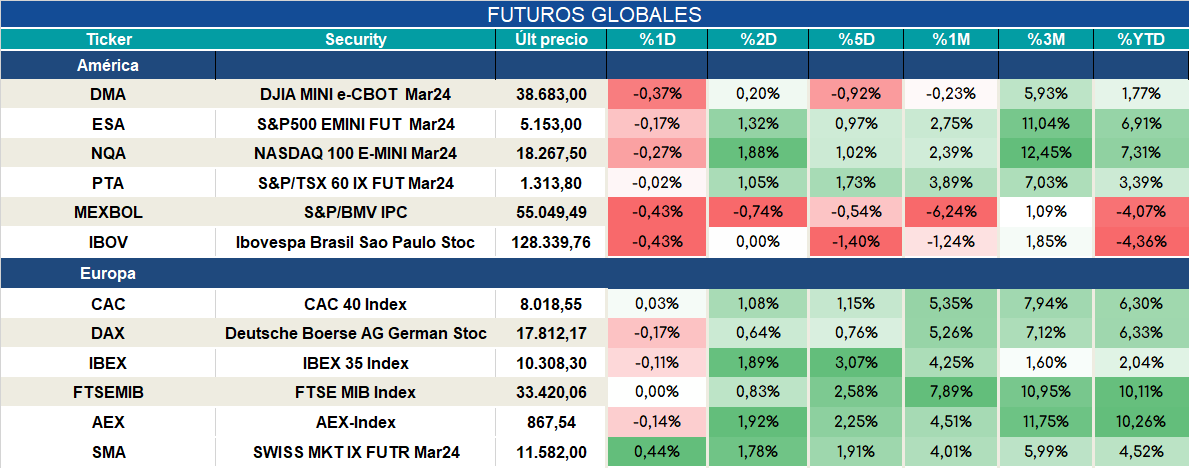The image size is (1189, 468).
Task: Select the IBOV price 128.339,76
Action: [x=551, y=243]
